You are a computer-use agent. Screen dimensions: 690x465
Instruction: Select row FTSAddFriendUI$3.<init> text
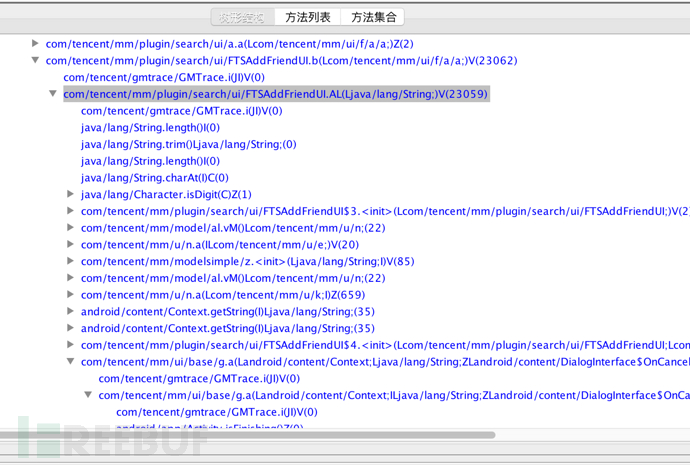pyautogui.click(x=385, y=211)
